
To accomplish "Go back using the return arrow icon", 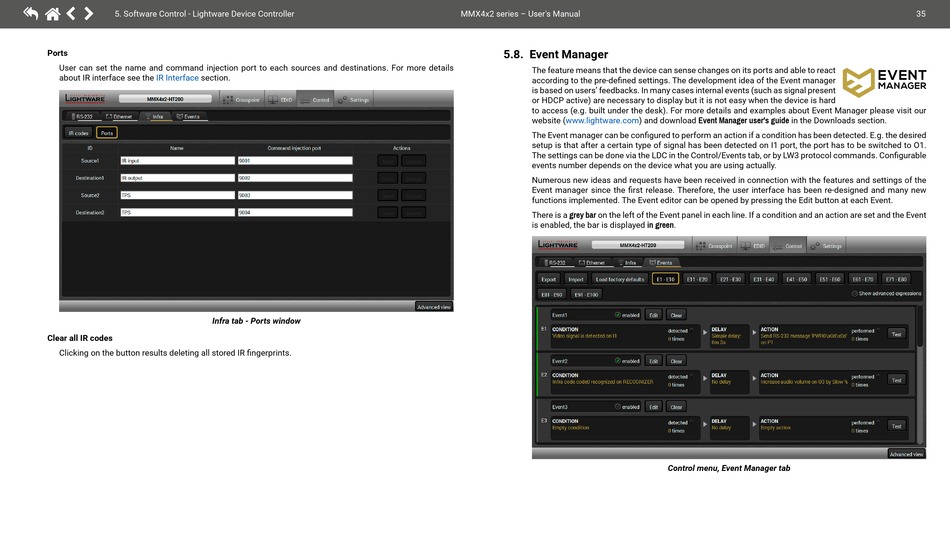I will point(30,13).
